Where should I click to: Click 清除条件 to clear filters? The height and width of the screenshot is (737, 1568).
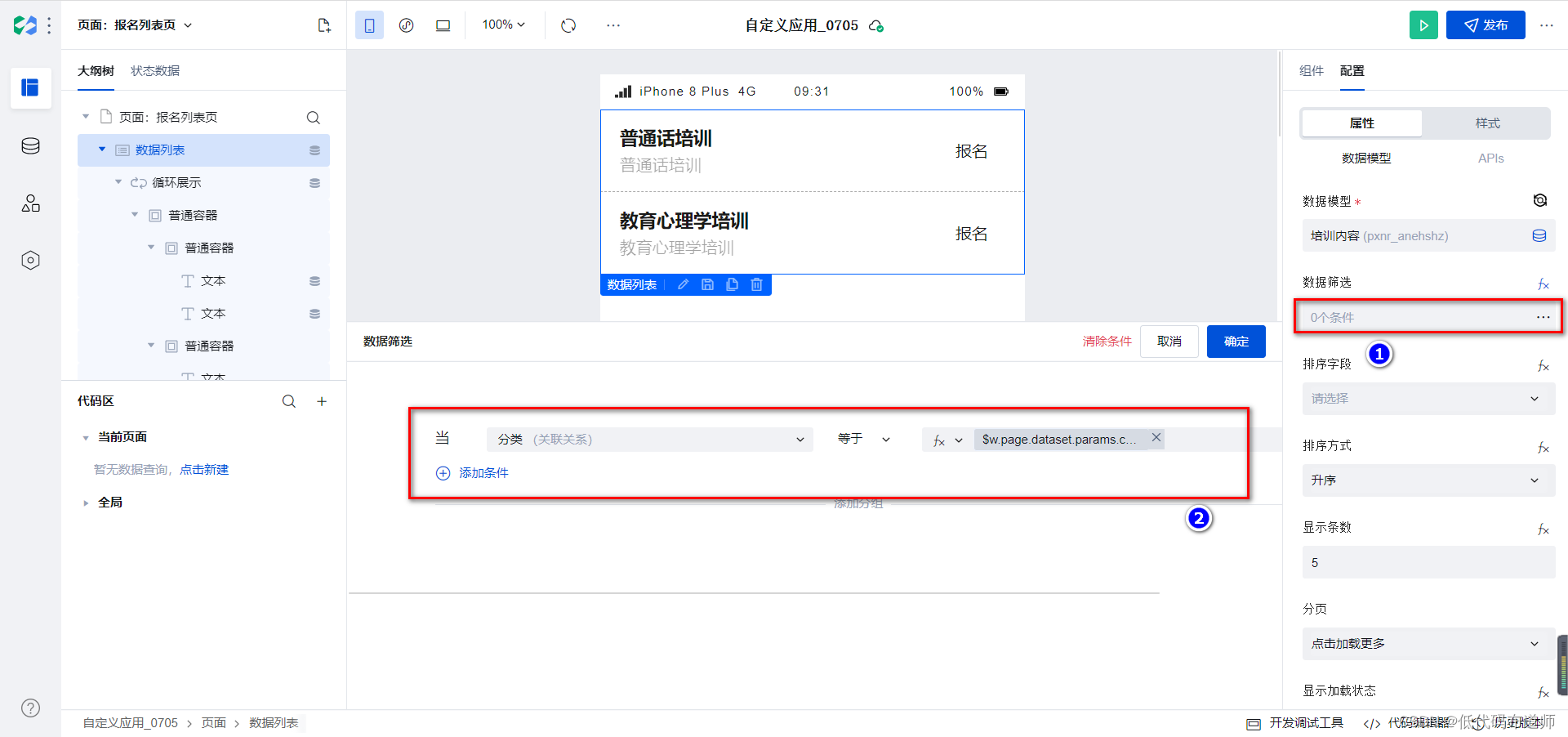[x=1107, y=342]
